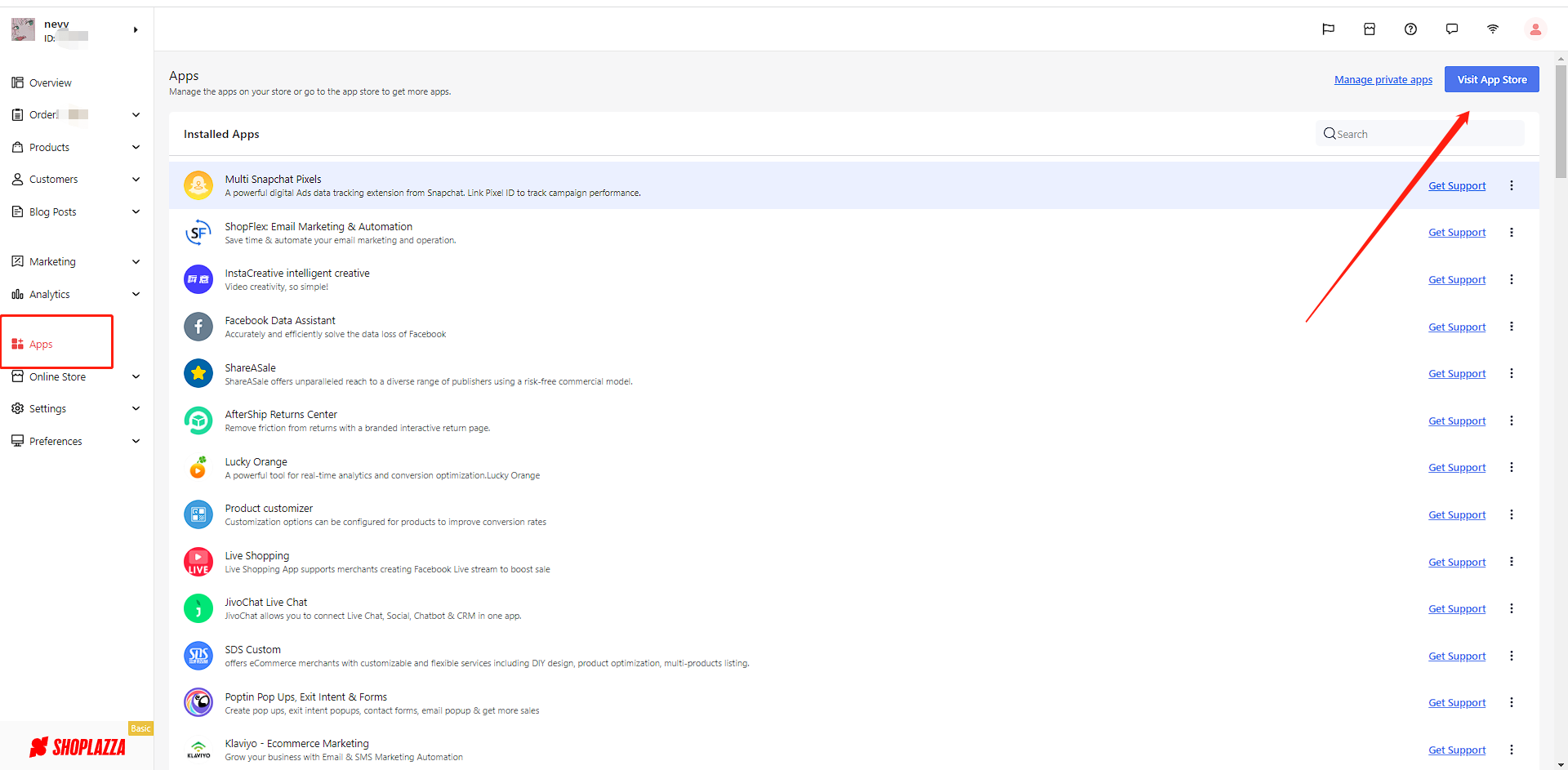Get Support for AfterShip Returns Center
The width and height of the screenshot is (1568, 770).
click(x=1457, y=421)
